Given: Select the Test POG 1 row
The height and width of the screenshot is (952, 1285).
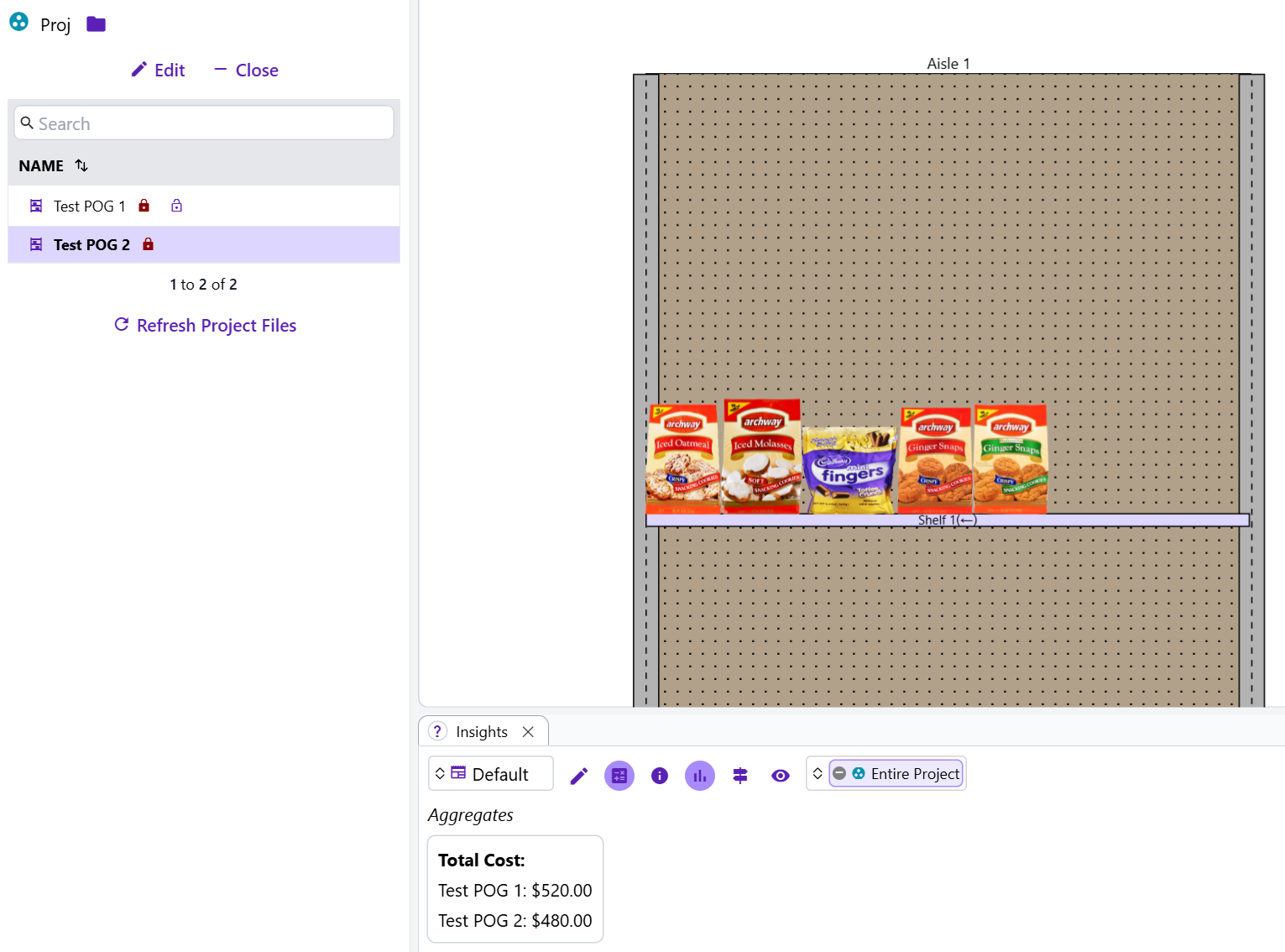Looking at the screenshot, I should 204,206.
